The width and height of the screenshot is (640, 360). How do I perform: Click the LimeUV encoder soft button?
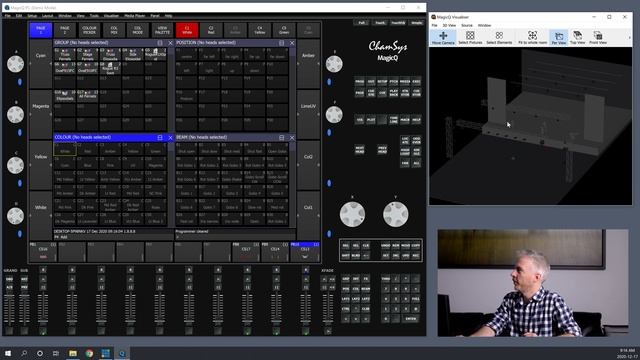308,114
